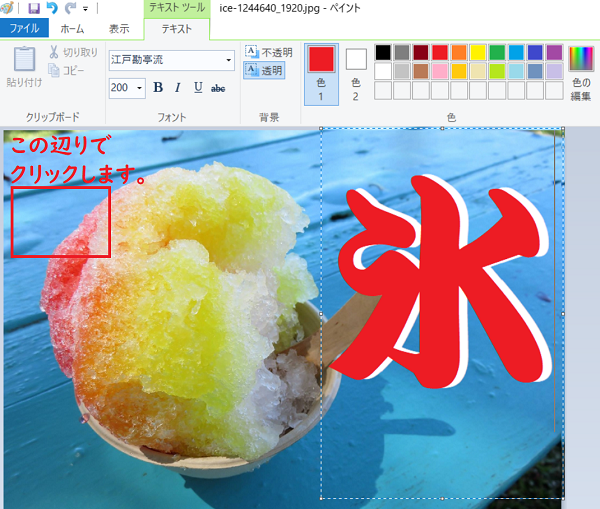The height and width of the screenshot is (509, 600).
Task: Pick the white palette swatch
Action: point(383,71)
